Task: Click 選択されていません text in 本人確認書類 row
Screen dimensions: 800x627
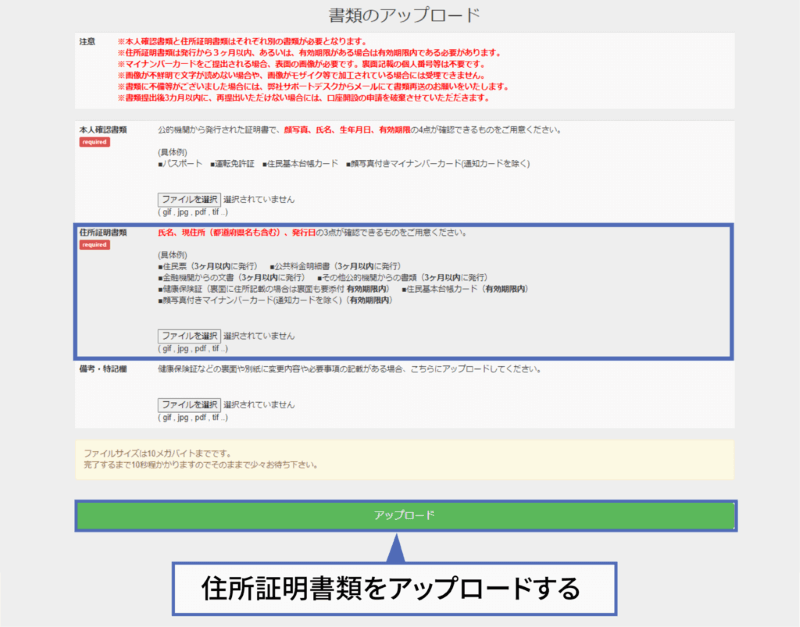Action: click(259, 199)
